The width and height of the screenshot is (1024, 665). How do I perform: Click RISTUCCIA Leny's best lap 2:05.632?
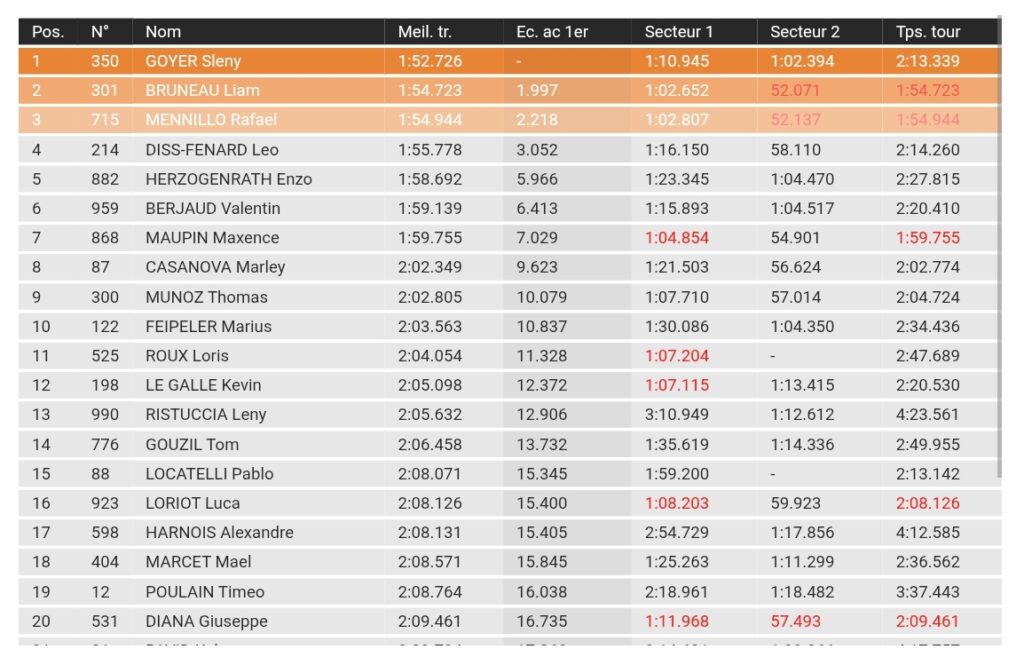pos(430,414)
